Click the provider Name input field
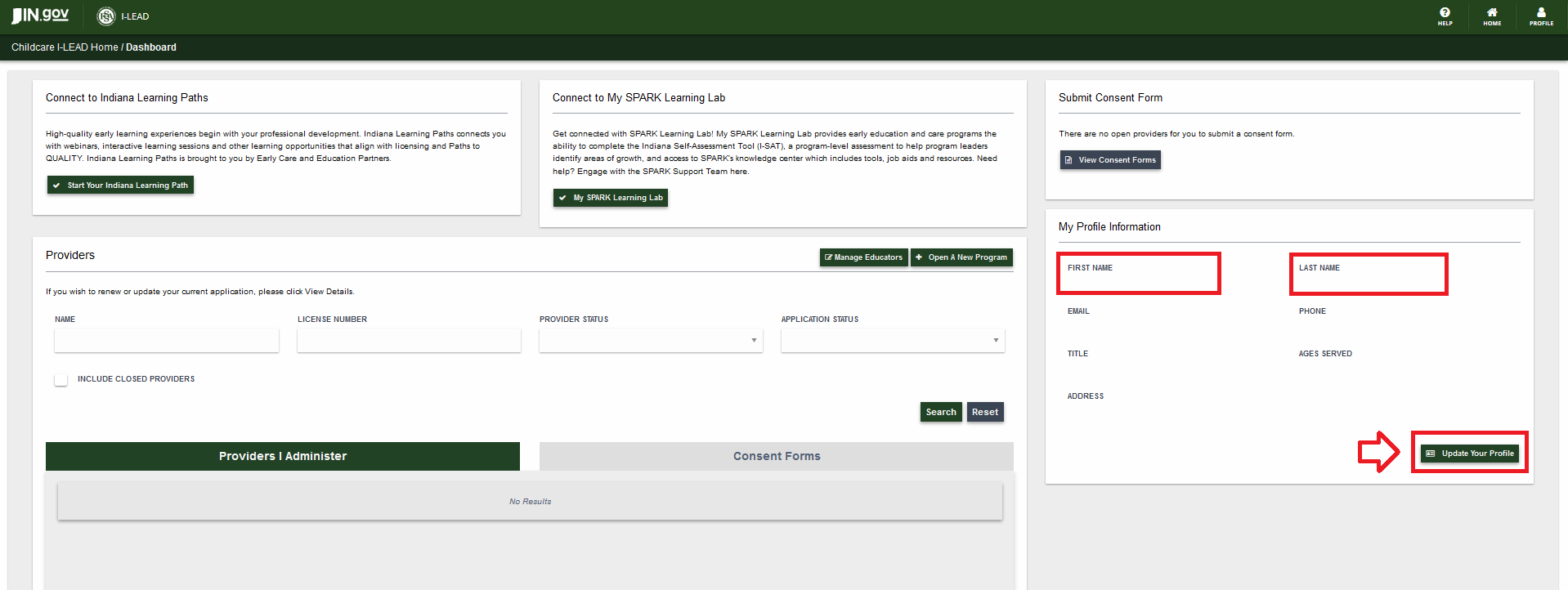This screenshot has width=1568, height=590. point(167,341)
